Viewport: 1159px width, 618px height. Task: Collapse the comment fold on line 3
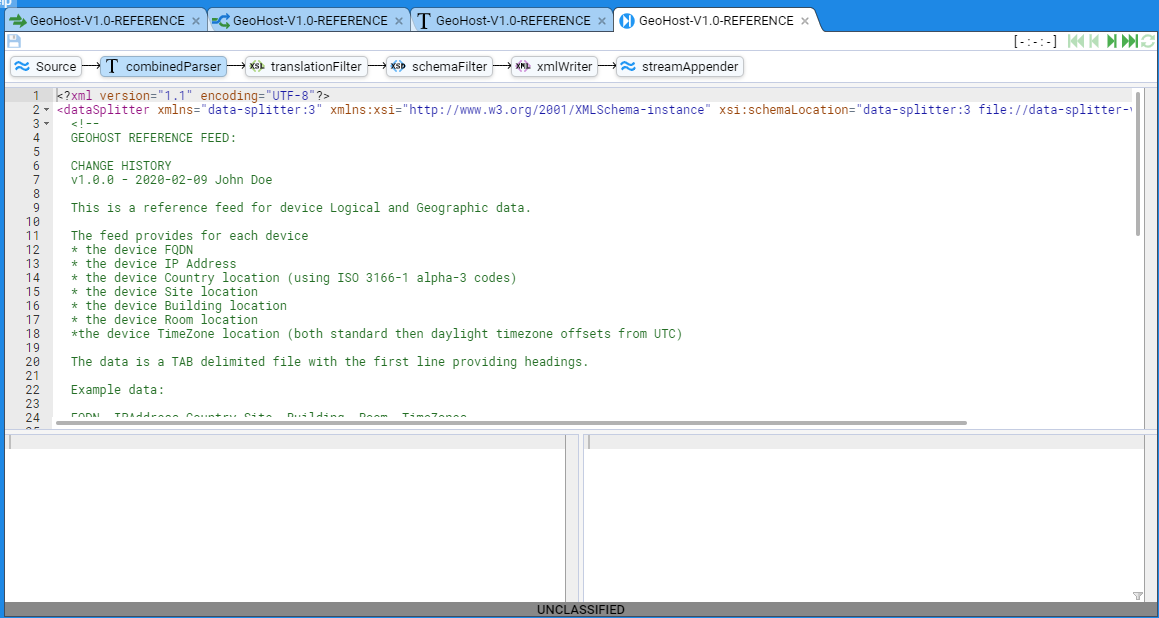click(x=46, y=124)
